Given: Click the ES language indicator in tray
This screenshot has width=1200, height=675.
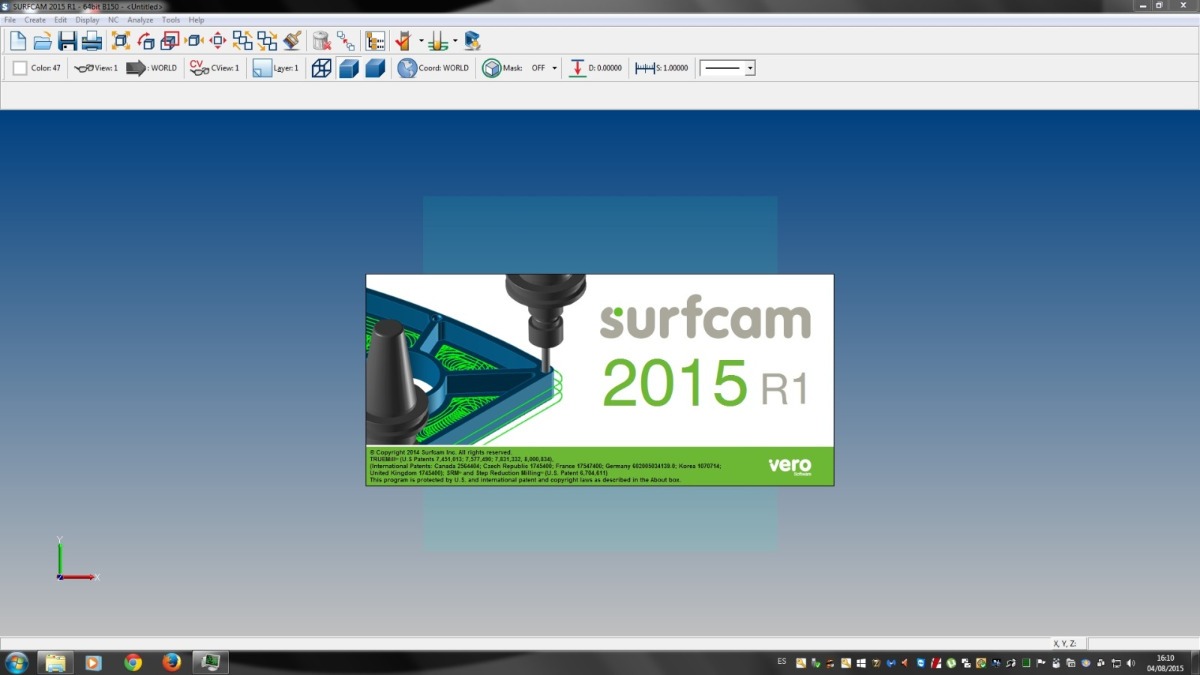Looking at the screenshot, I should pyautogui.click(x=781, y=662).
